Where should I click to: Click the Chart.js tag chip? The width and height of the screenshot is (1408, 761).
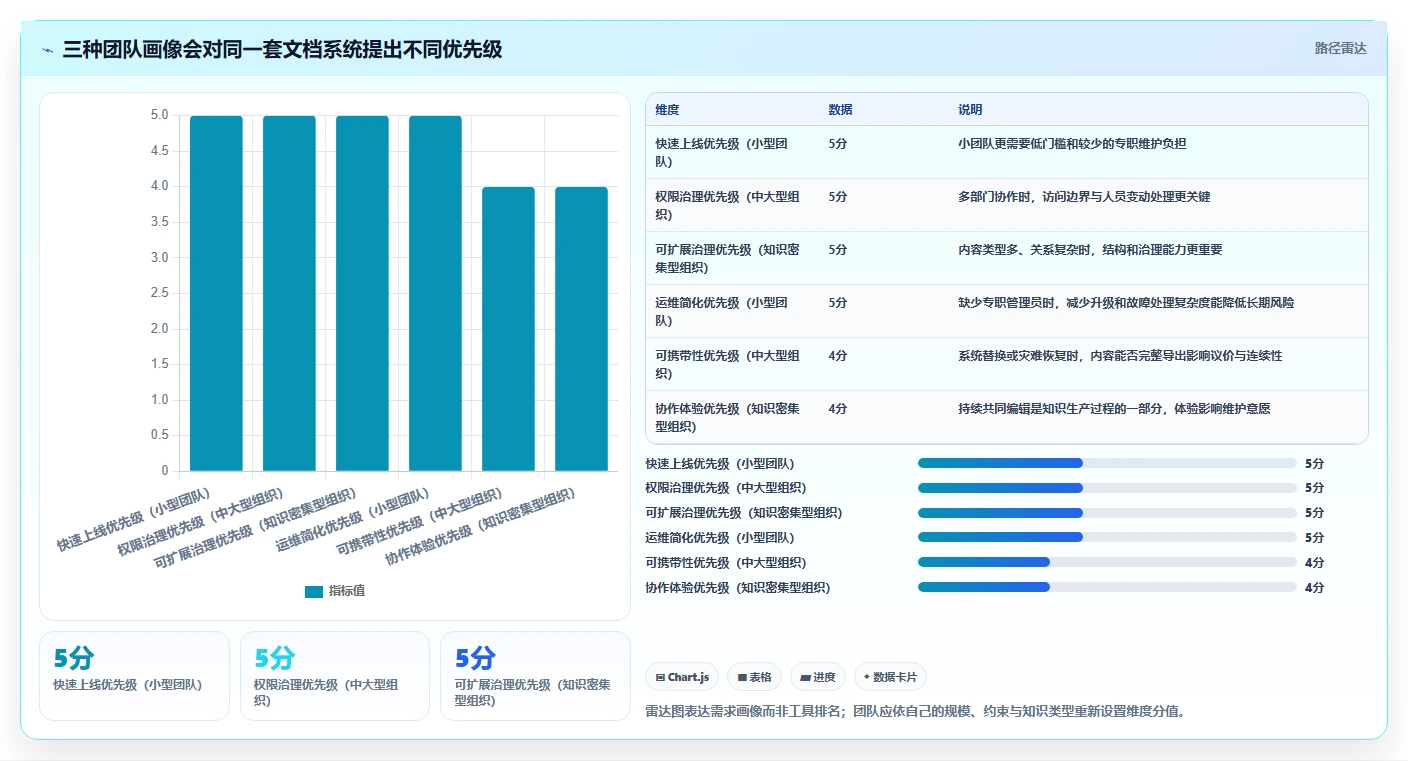coord(682,677)
